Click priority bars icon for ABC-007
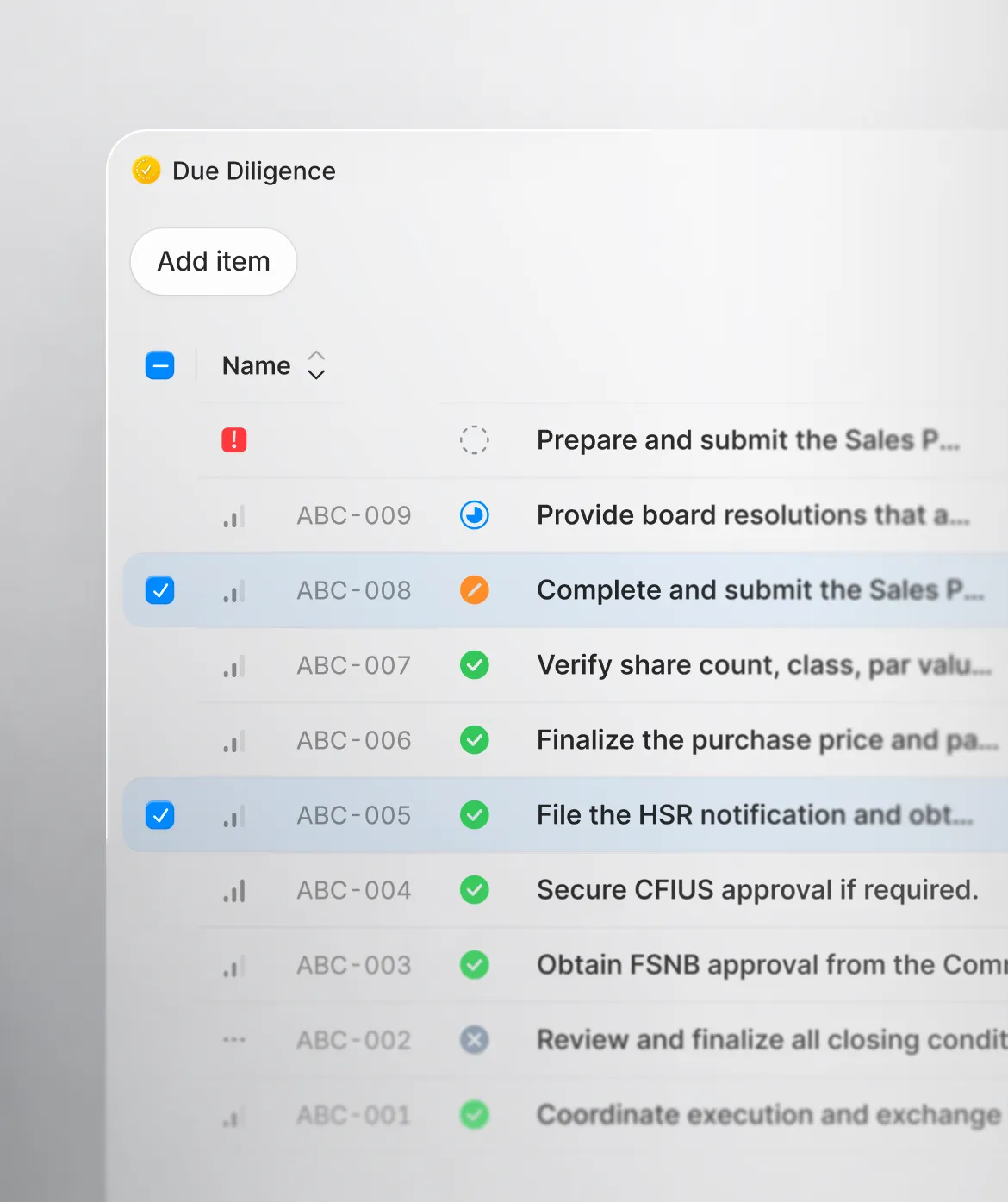The height and width of the screenshot is (1202, 1008). click(234, 666)
